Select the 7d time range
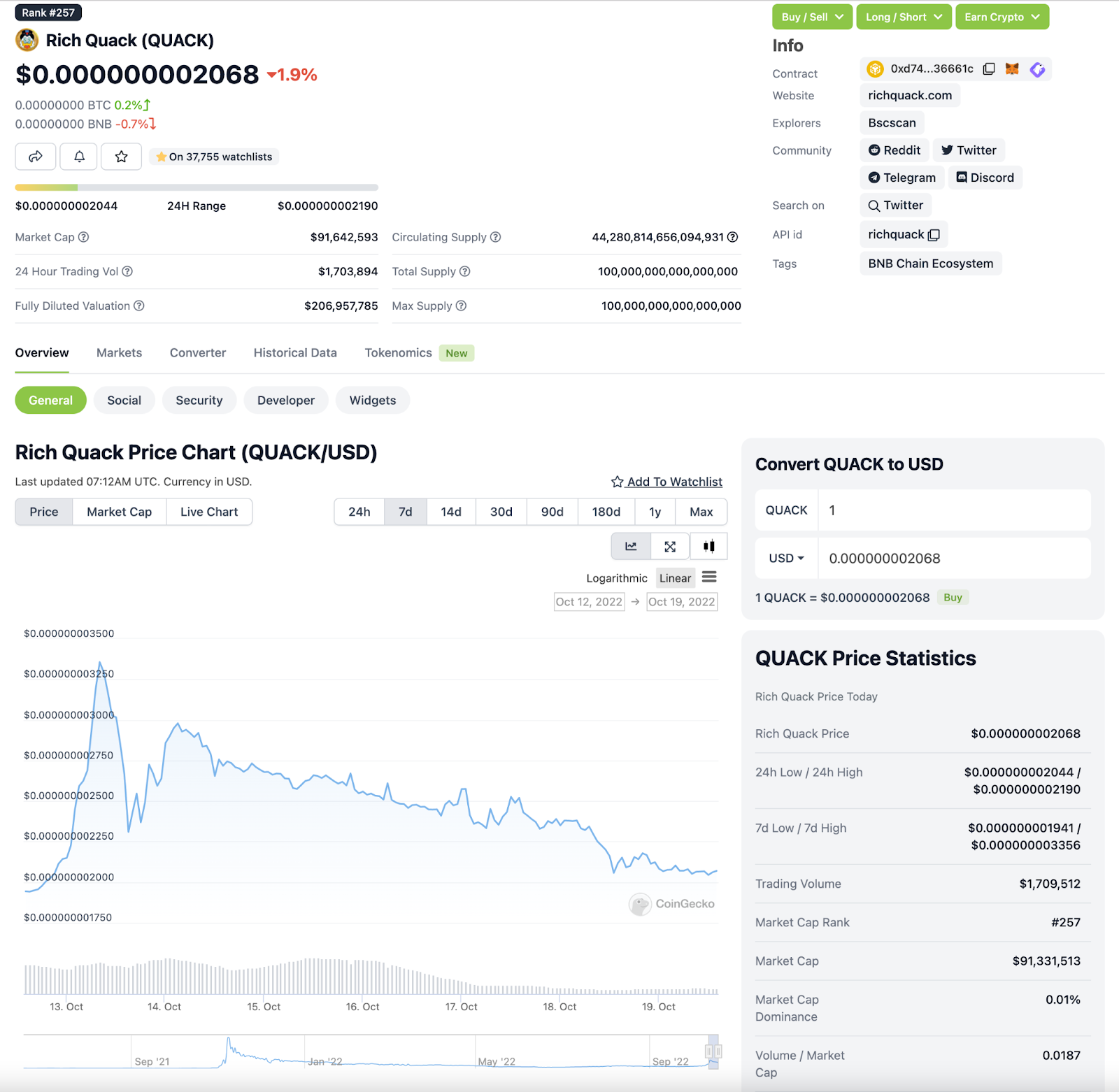Screen dimensions: 1119x1092 406,512
